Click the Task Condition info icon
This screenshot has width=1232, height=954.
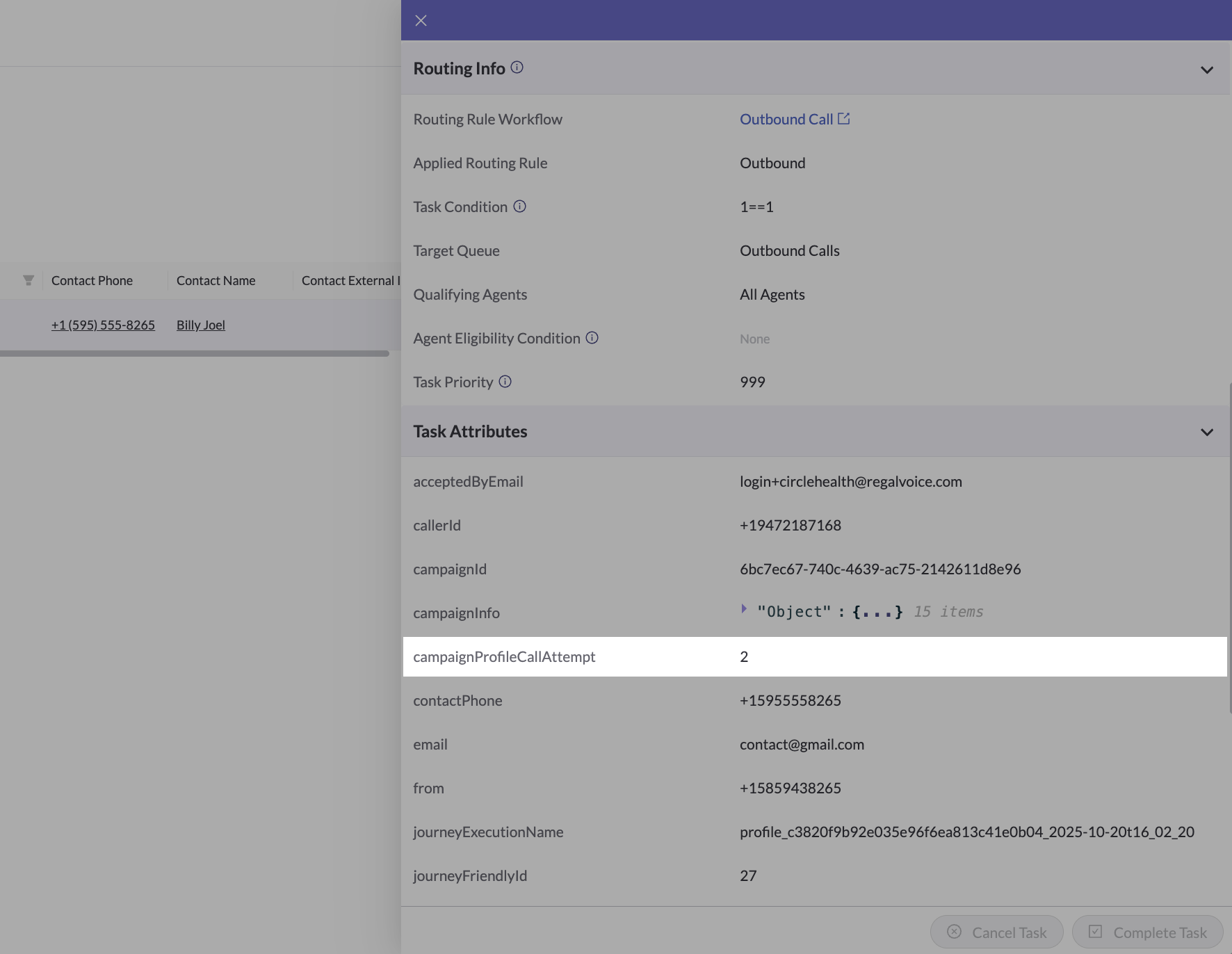coord(519,207)
